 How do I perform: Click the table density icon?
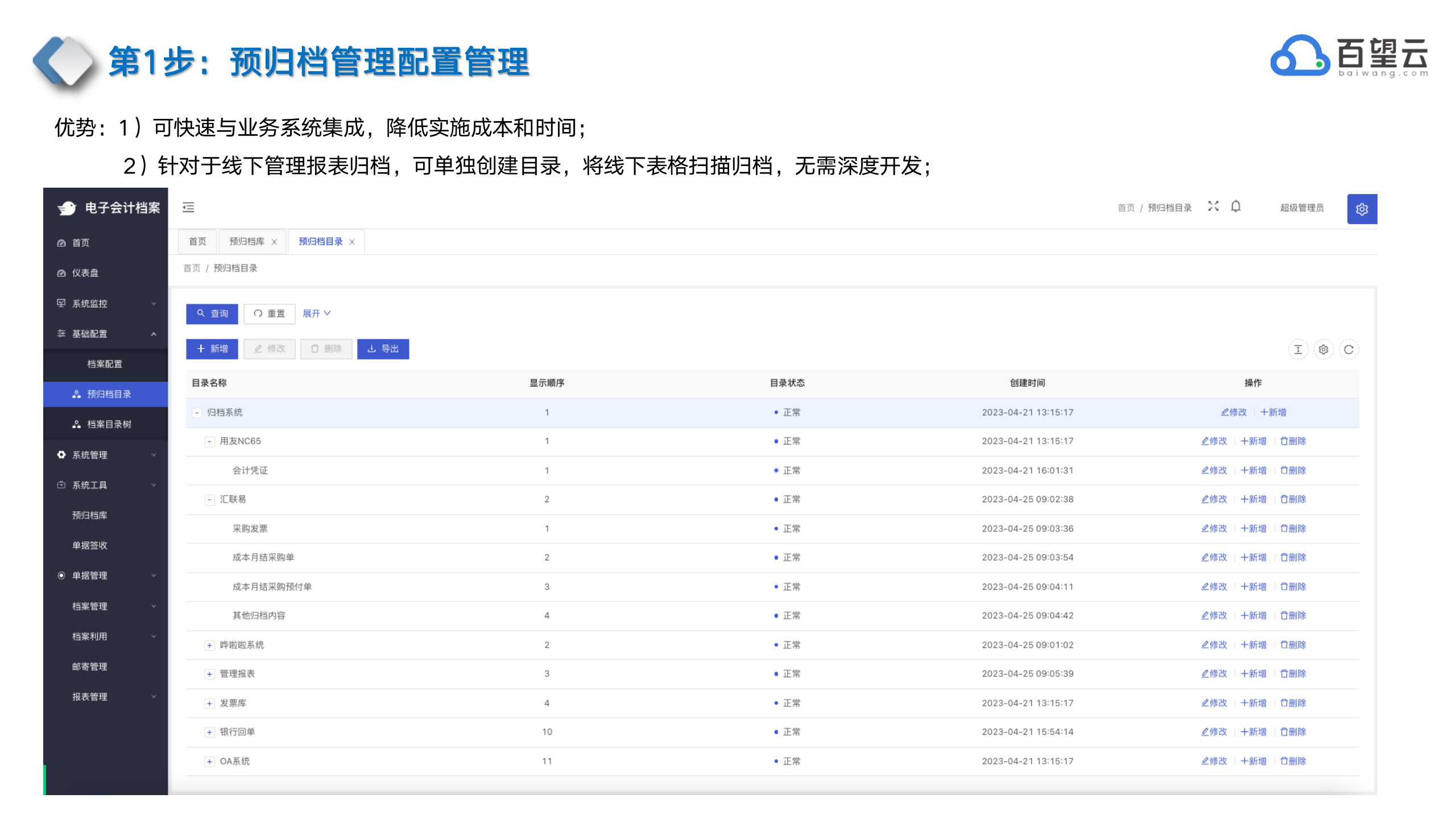tap(1298, 350)
